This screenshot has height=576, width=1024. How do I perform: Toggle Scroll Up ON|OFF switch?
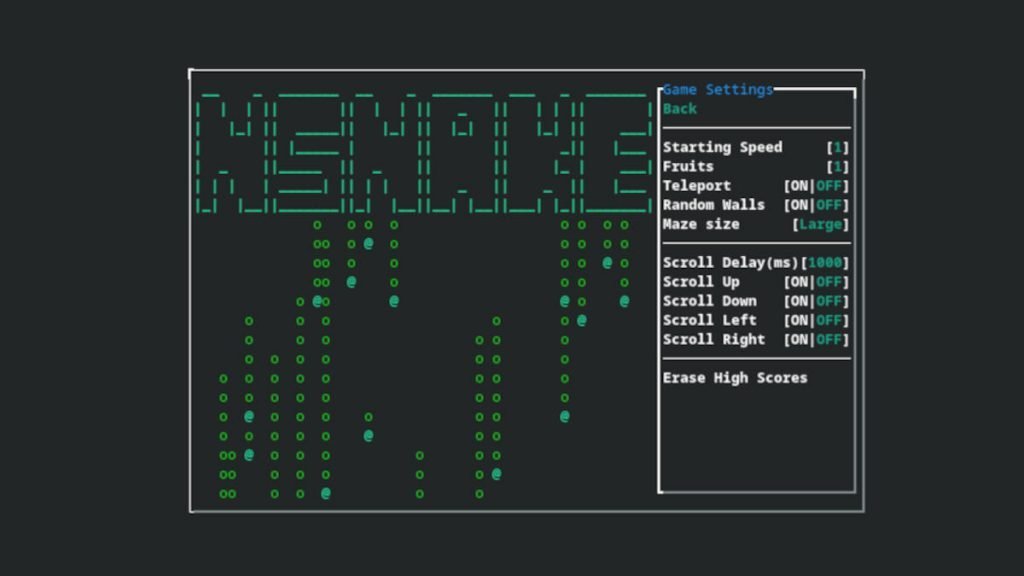(x=816, y=282)
